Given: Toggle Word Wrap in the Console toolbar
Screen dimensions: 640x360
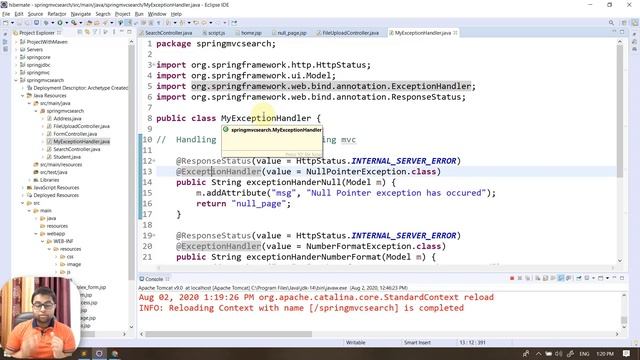Looking at the screenshot, I should tap(552, 278).
